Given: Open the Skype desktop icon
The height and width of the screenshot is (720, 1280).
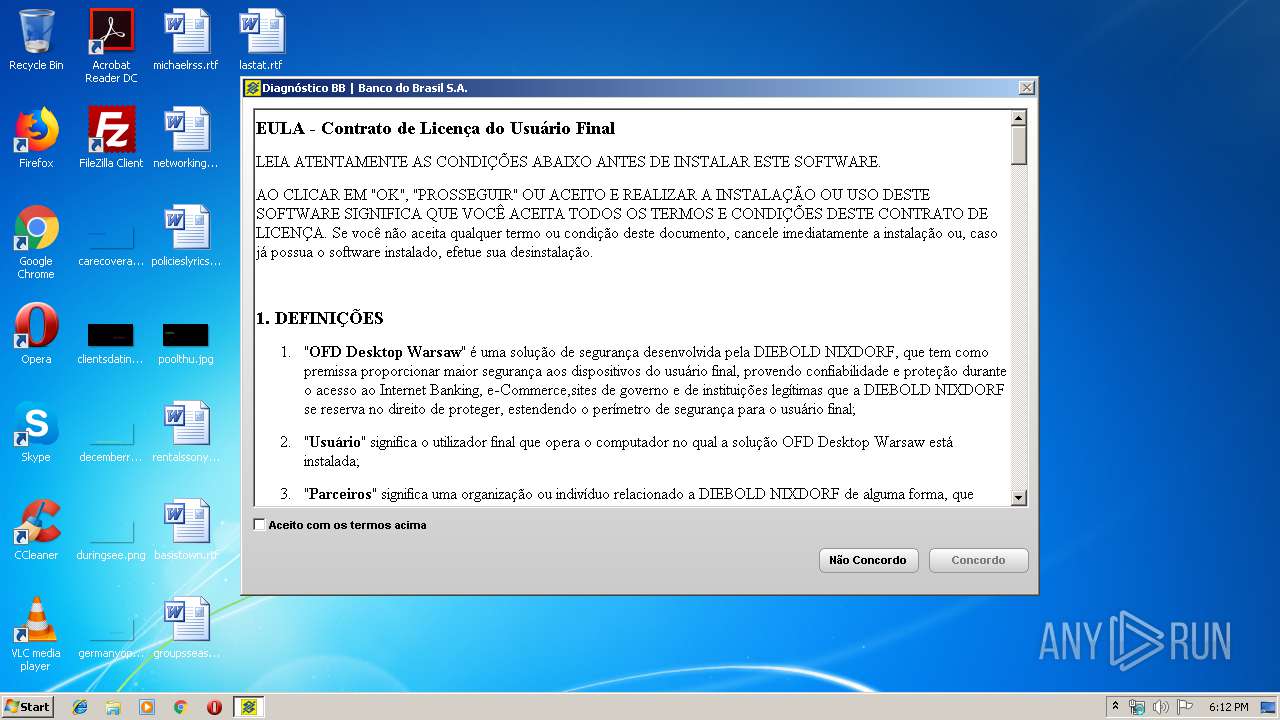Looking at the screenshot, I should click(36, 432).
